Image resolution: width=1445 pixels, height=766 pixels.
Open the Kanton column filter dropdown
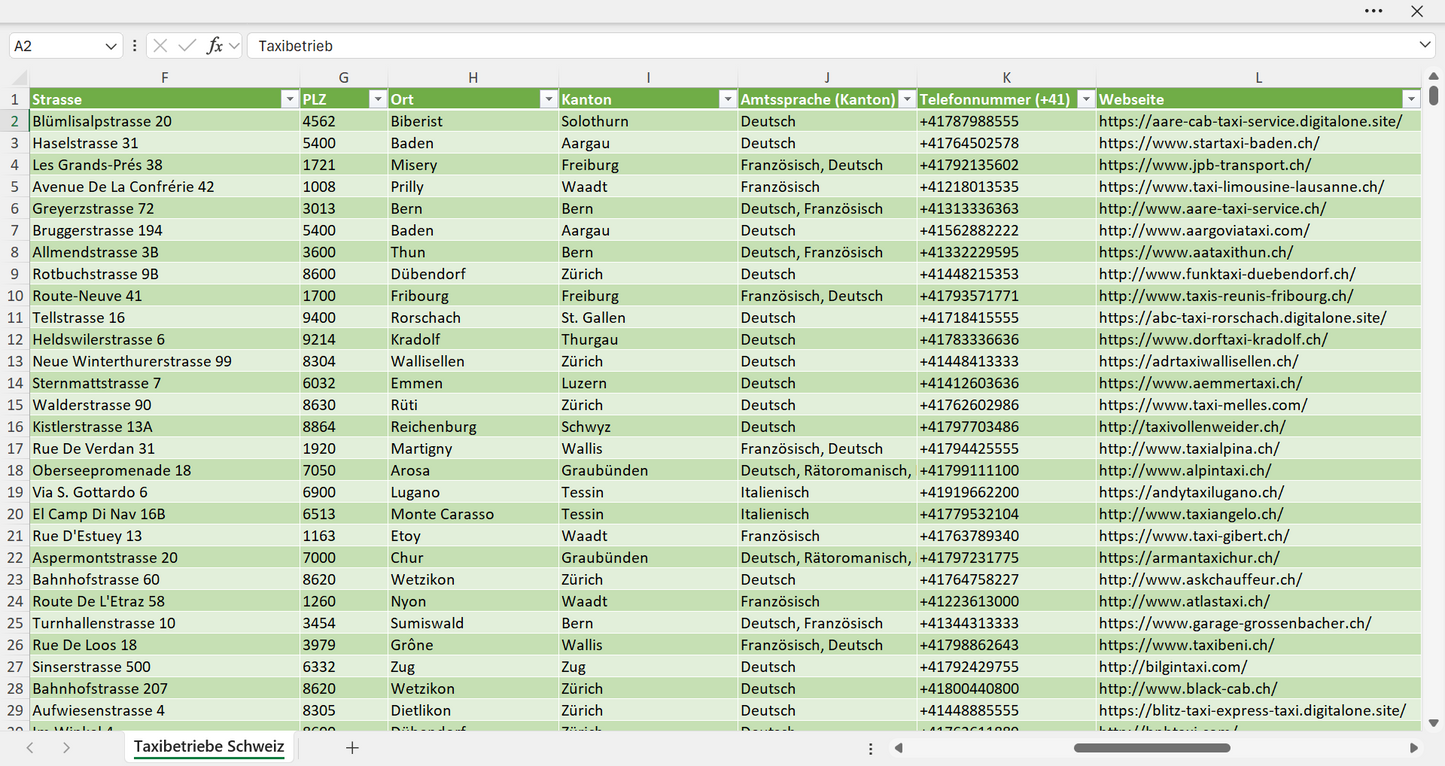point(727,99)
